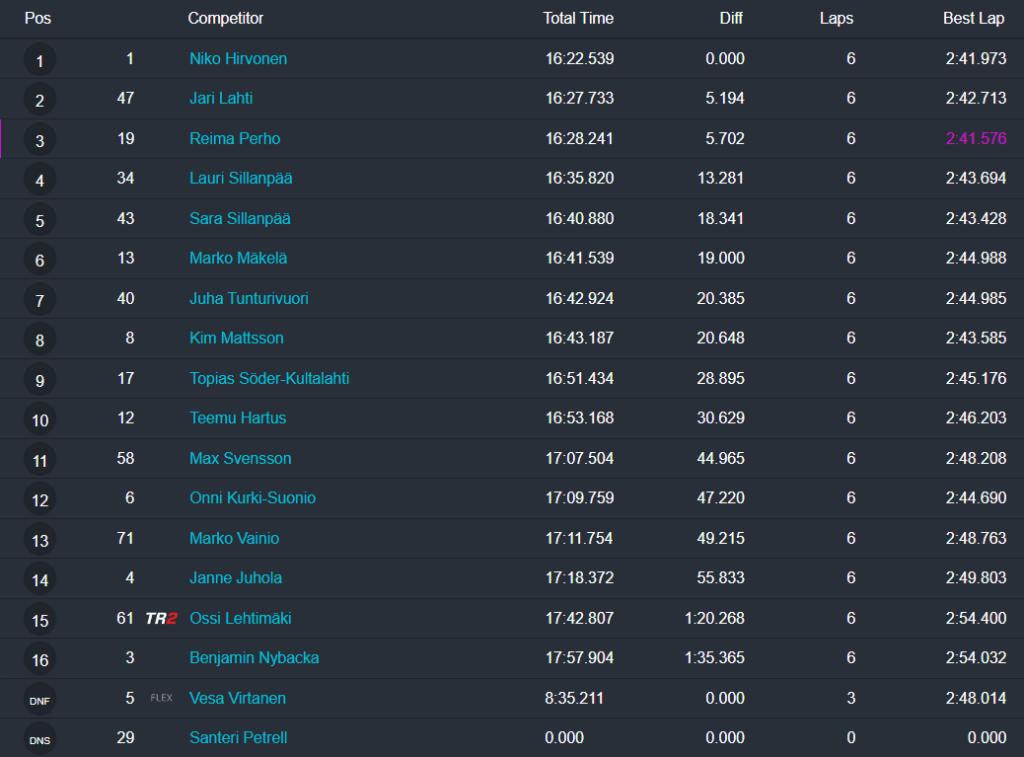This screenshot has height=757, width=1024.
Task: Sort by the Best Lap column header
Action: click(x=974, y=18)
